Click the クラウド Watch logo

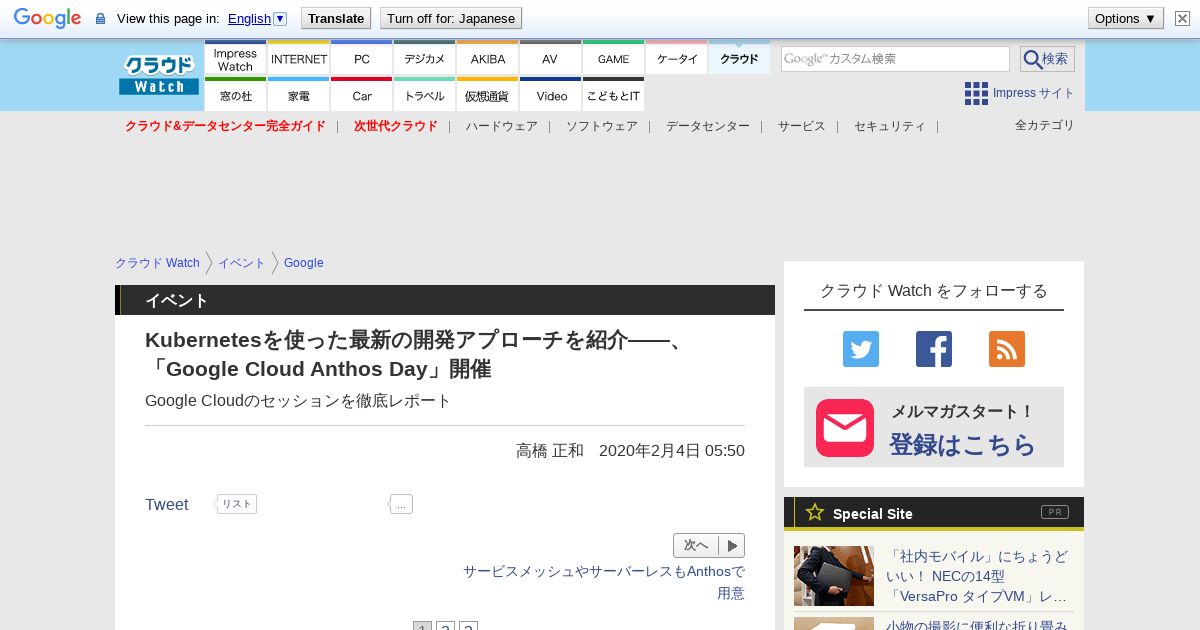(x=159, y=75)
